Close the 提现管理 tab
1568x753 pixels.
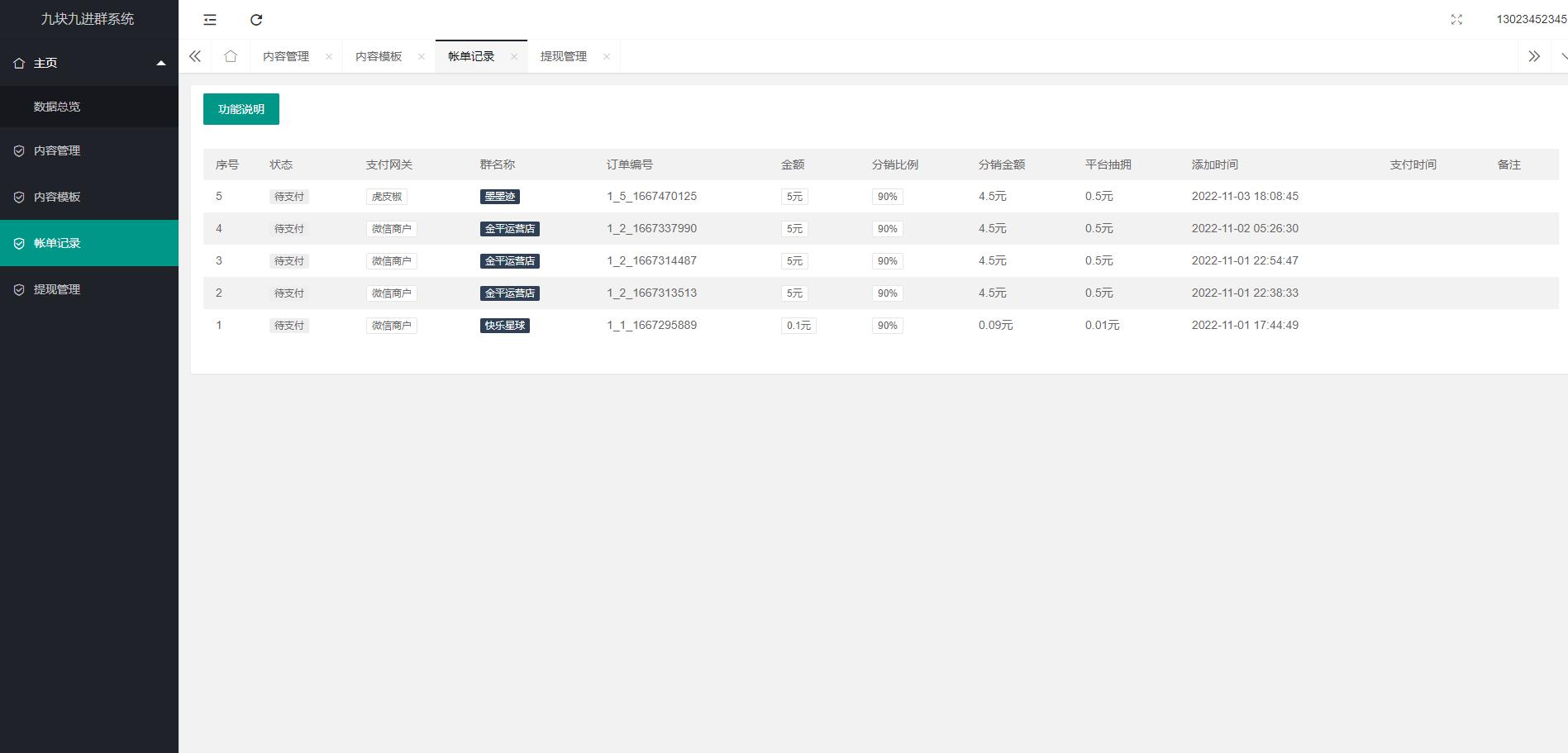click(607, 57)
